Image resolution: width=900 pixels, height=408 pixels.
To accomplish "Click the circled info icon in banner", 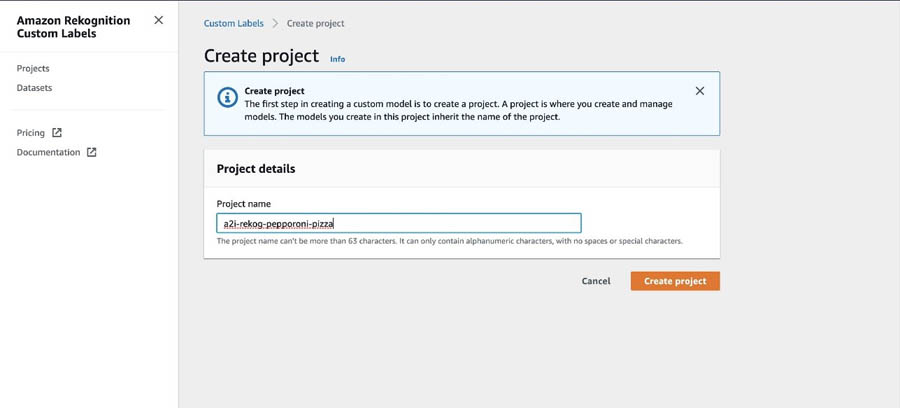I will [227, 97].
